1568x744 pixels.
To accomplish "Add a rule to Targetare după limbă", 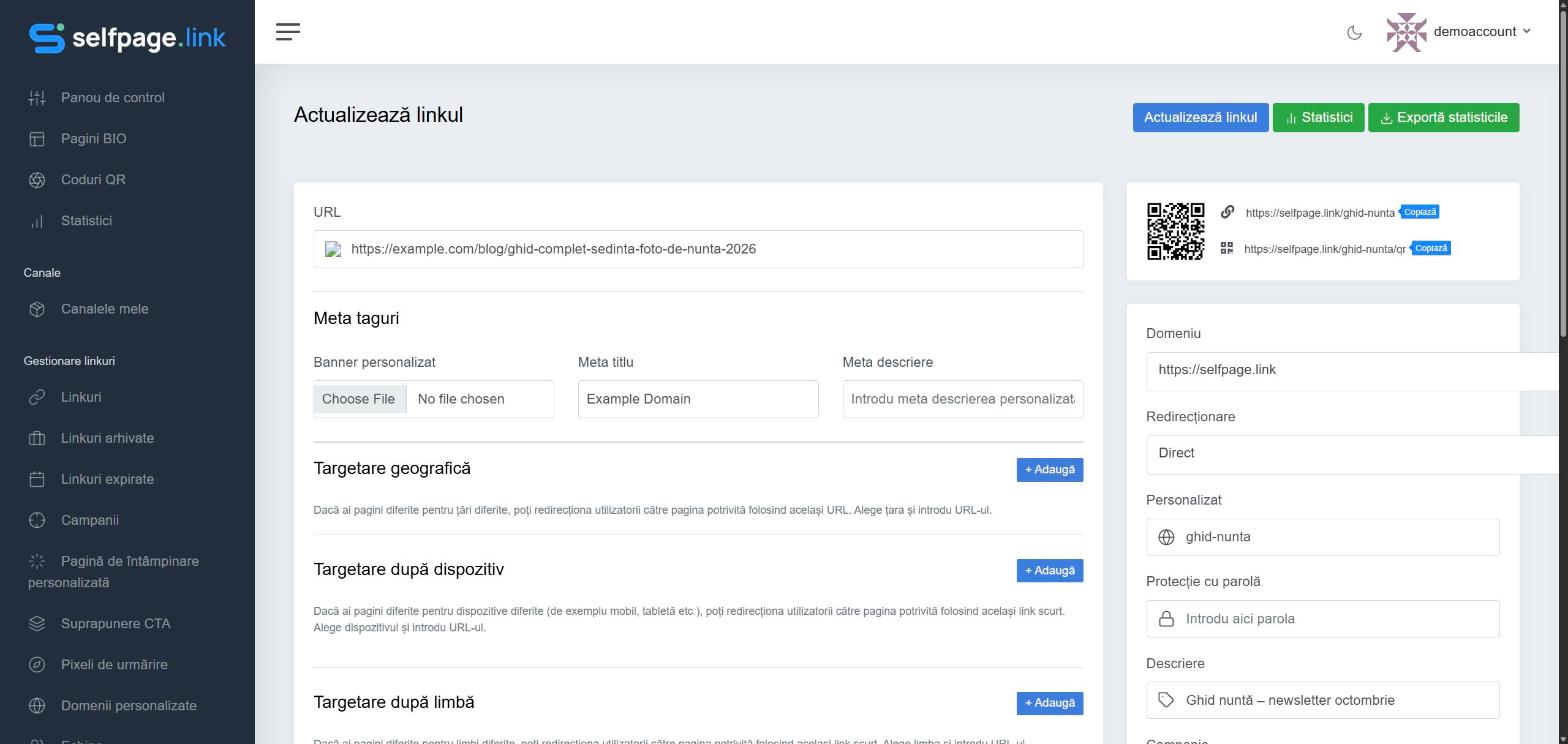I will [1050, 704].
